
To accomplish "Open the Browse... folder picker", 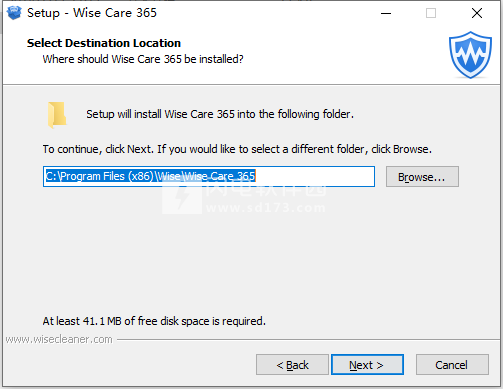I will pos(422,177).
